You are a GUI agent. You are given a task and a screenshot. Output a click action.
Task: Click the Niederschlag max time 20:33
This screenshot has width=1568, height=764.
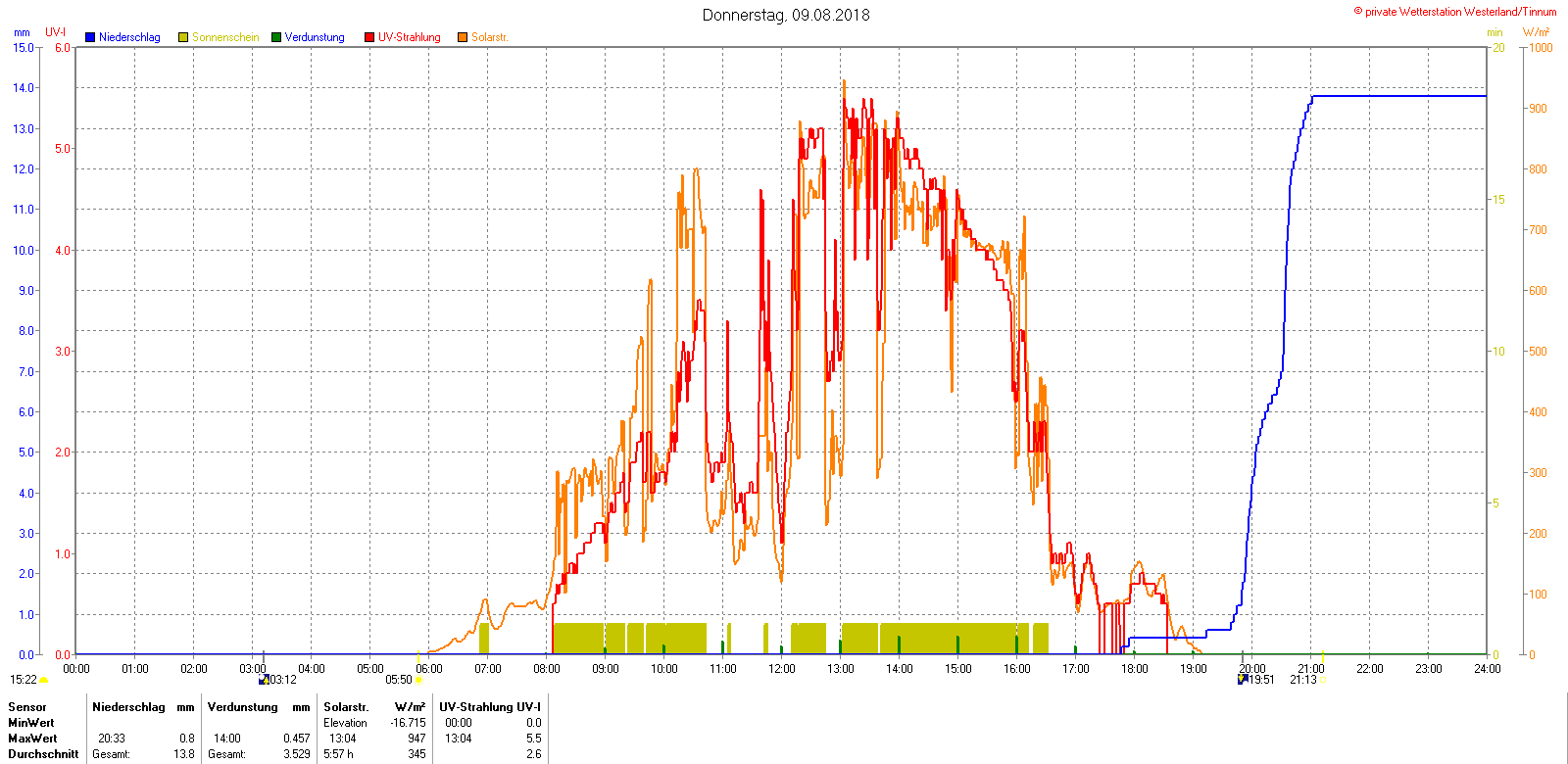(x=112, y=739)
